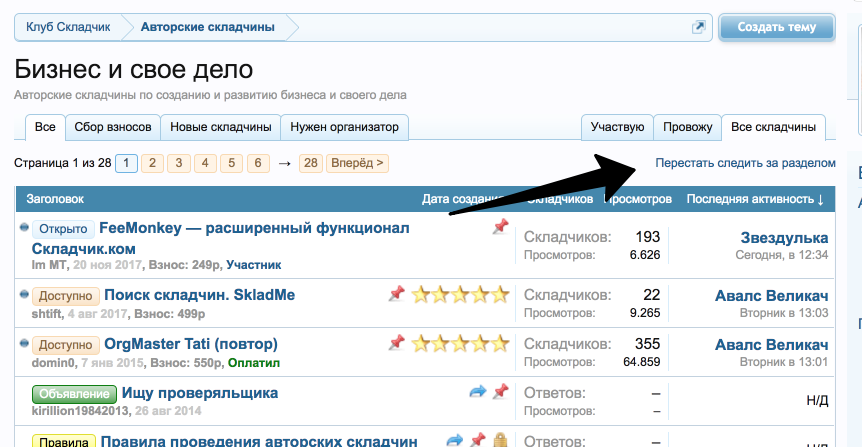Screen dimensions: 862x447
Task: Click pin icon on OrgMaster Tati thread
Action: click(397, 343)
